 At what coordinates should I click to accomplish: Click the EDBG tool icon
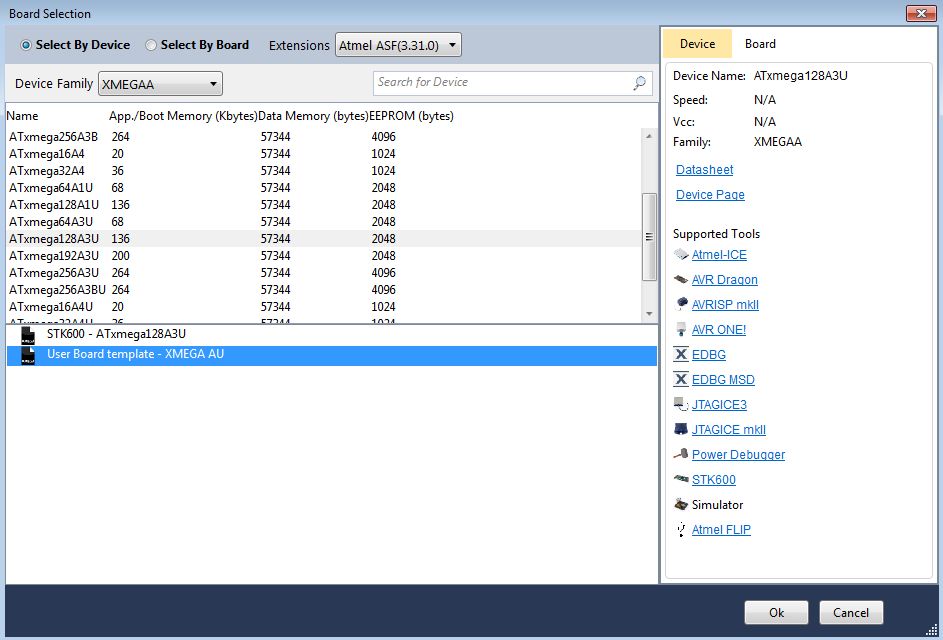(681, 355)
